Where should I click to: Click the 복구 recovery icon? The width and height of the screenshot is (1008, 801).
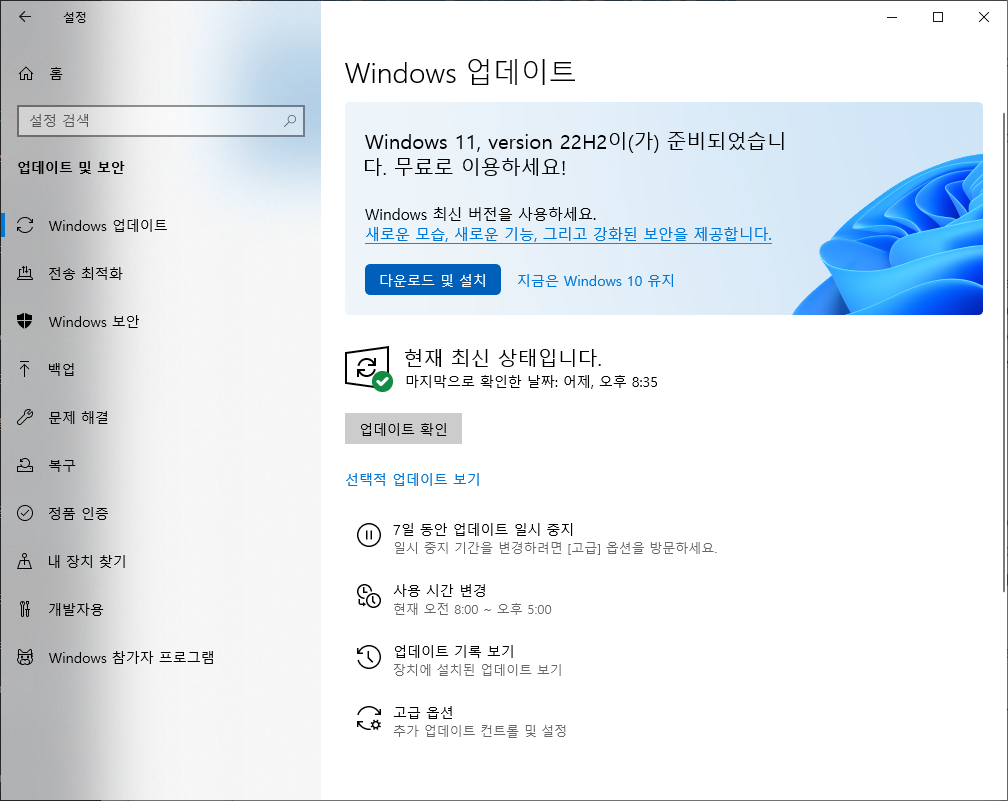tap(25, 465)
